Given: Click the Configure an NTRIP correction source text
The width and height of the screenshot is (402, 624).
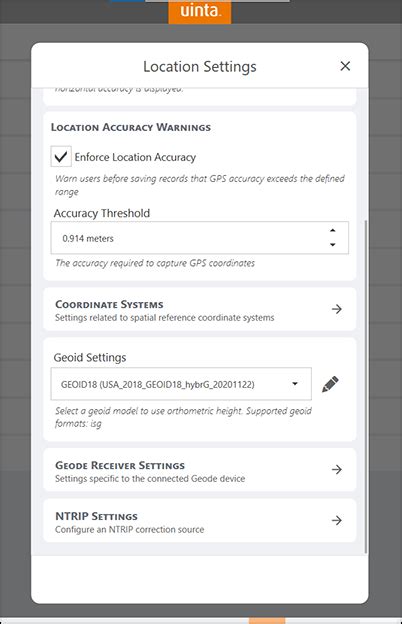Looking at the screenshot, I should coord(129,530).
